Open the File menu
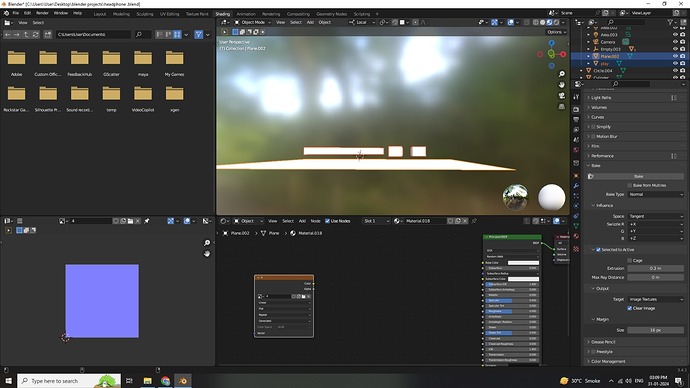Image resolution: width=690 pixels, height=388 pixels. coord(15,13)
